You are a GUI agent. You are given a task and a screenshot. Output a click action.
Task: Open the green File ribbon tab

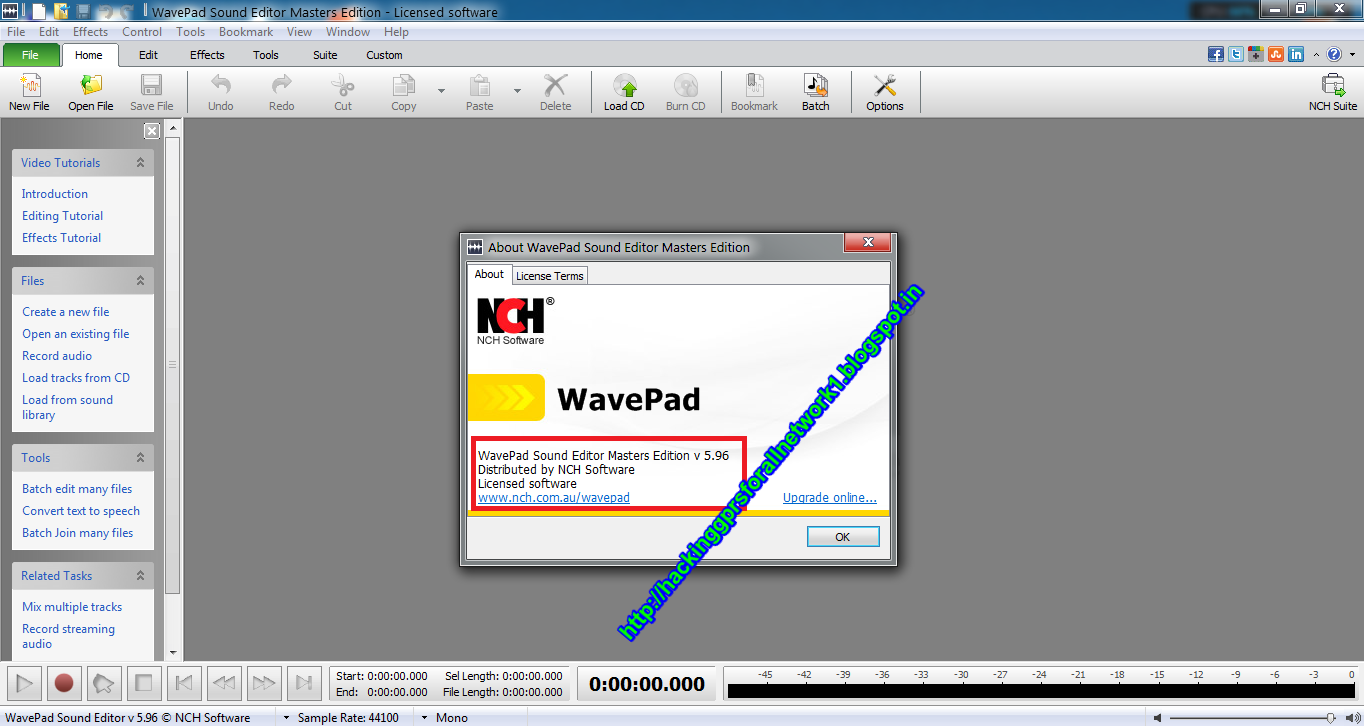coord(30,55)
